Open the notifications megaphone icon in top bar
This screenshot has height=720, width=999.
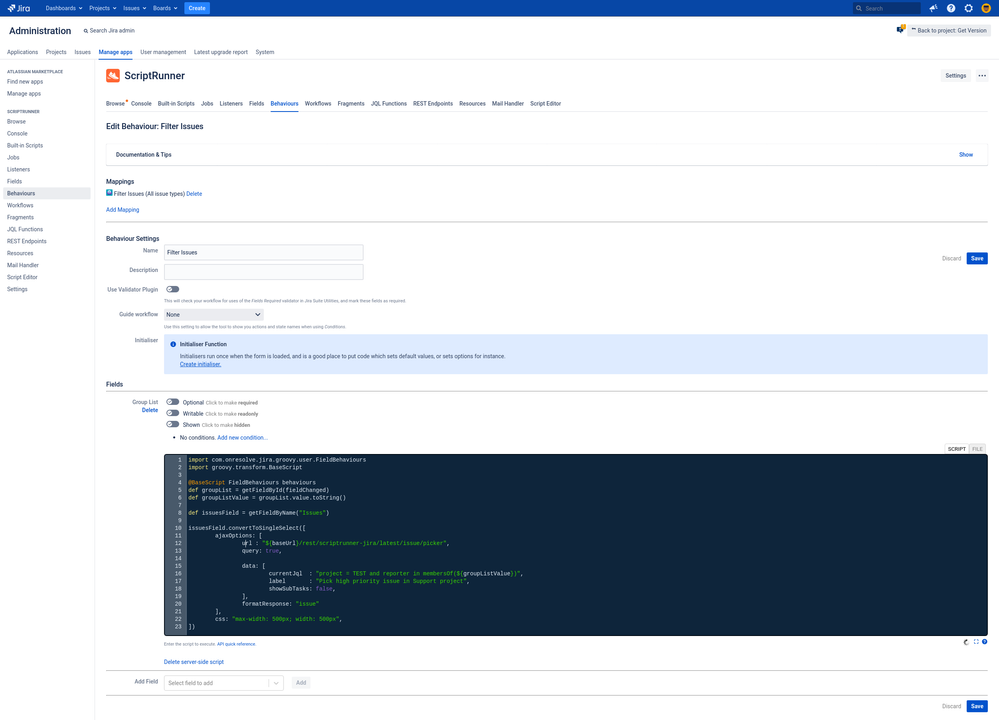[932, 7]
